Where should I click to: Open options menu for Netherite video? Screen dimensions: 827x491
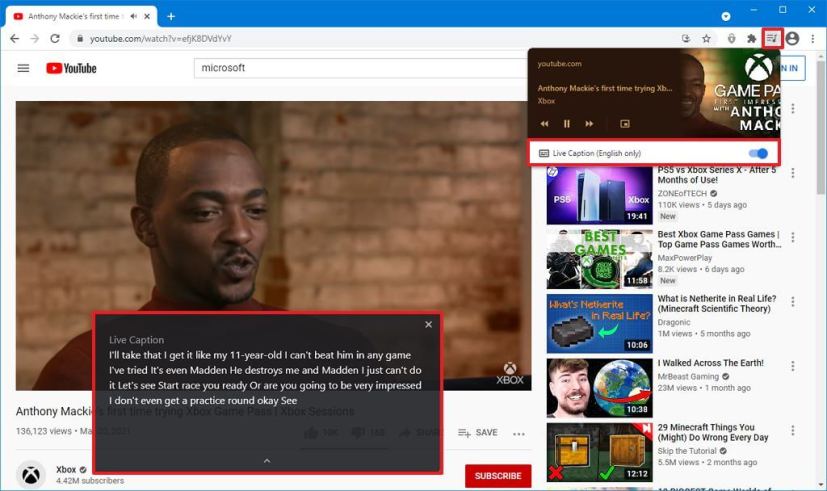click(793, 302)
